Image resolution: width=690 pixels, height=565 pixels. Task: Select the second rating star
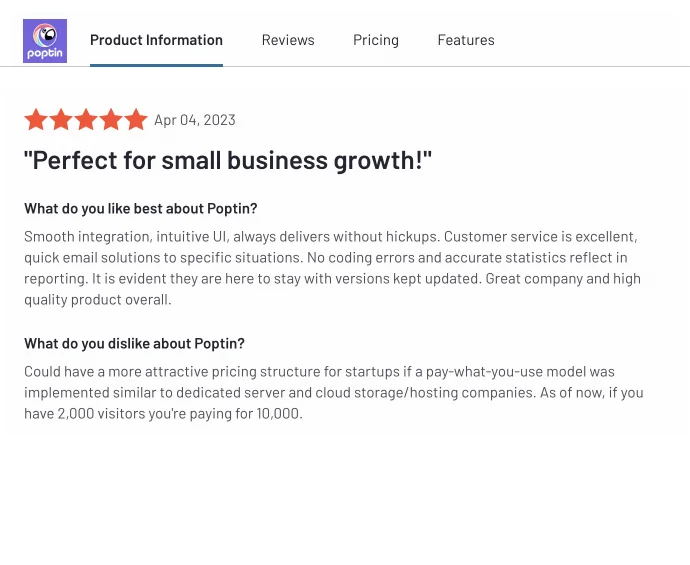click(61, 120)
